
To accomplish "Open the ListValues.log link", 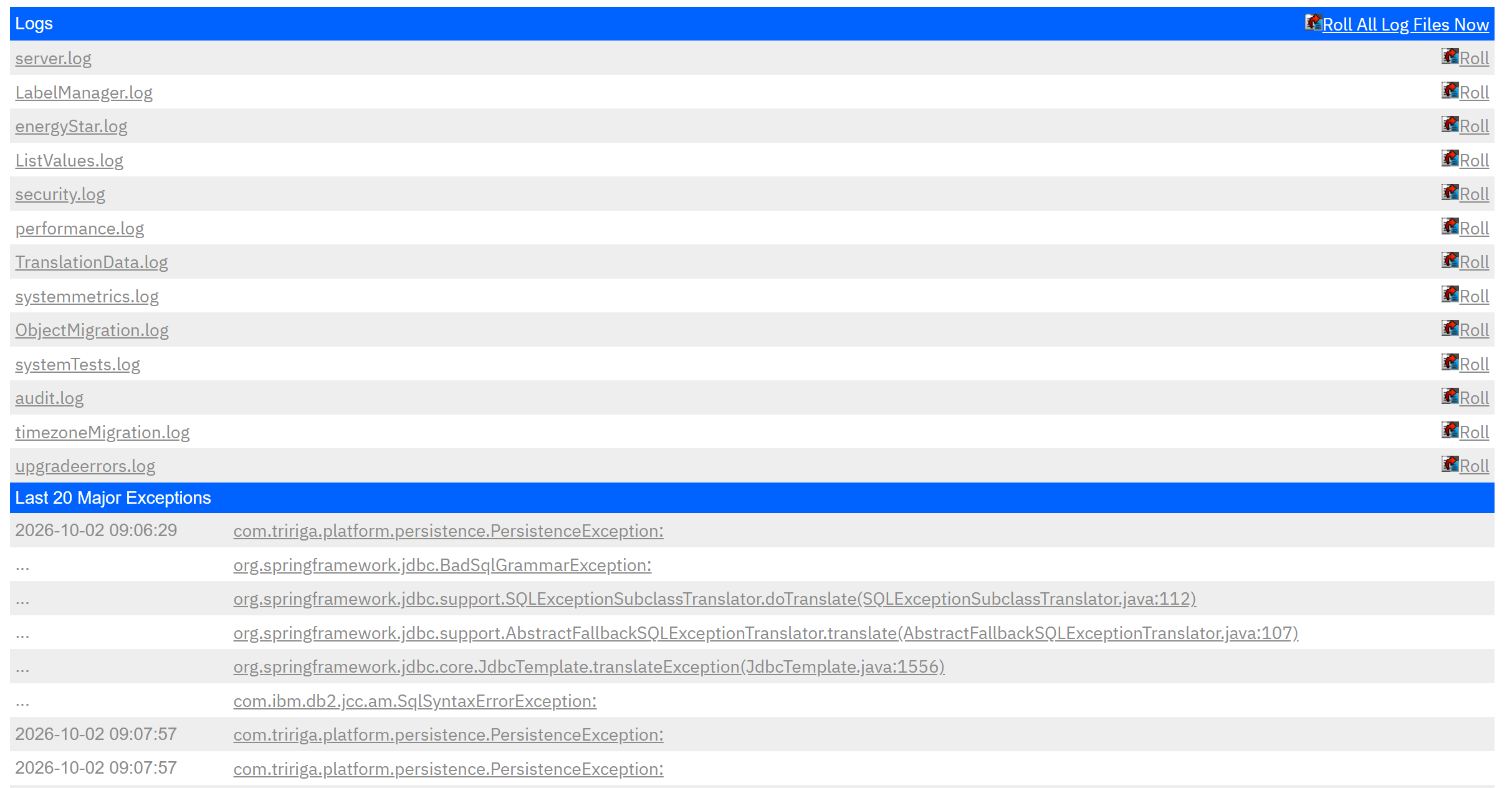I will [69, 160].
